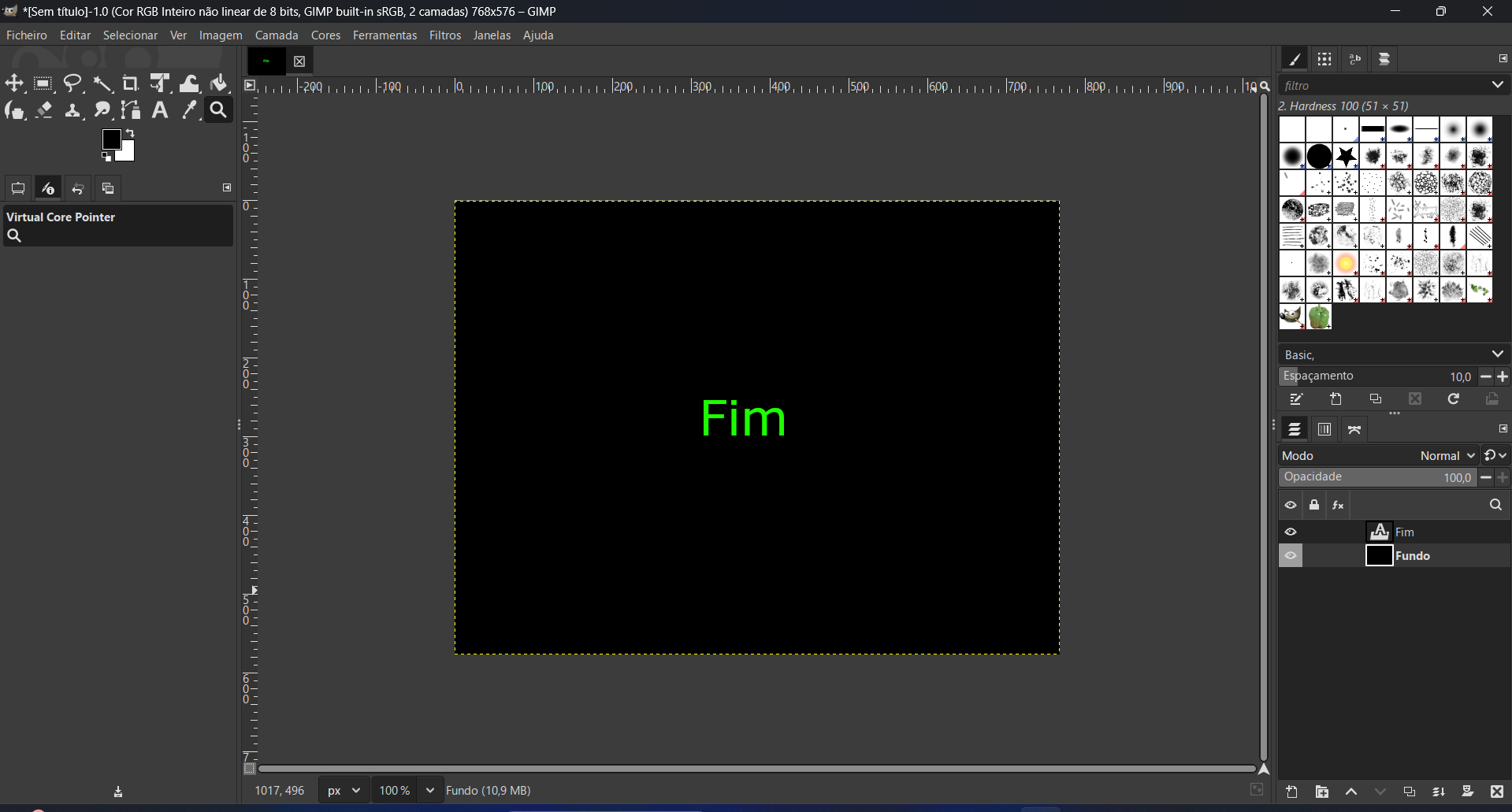Choose the Eraser tool
Screen dimensions: 1512x812
[x=44, y=110]
